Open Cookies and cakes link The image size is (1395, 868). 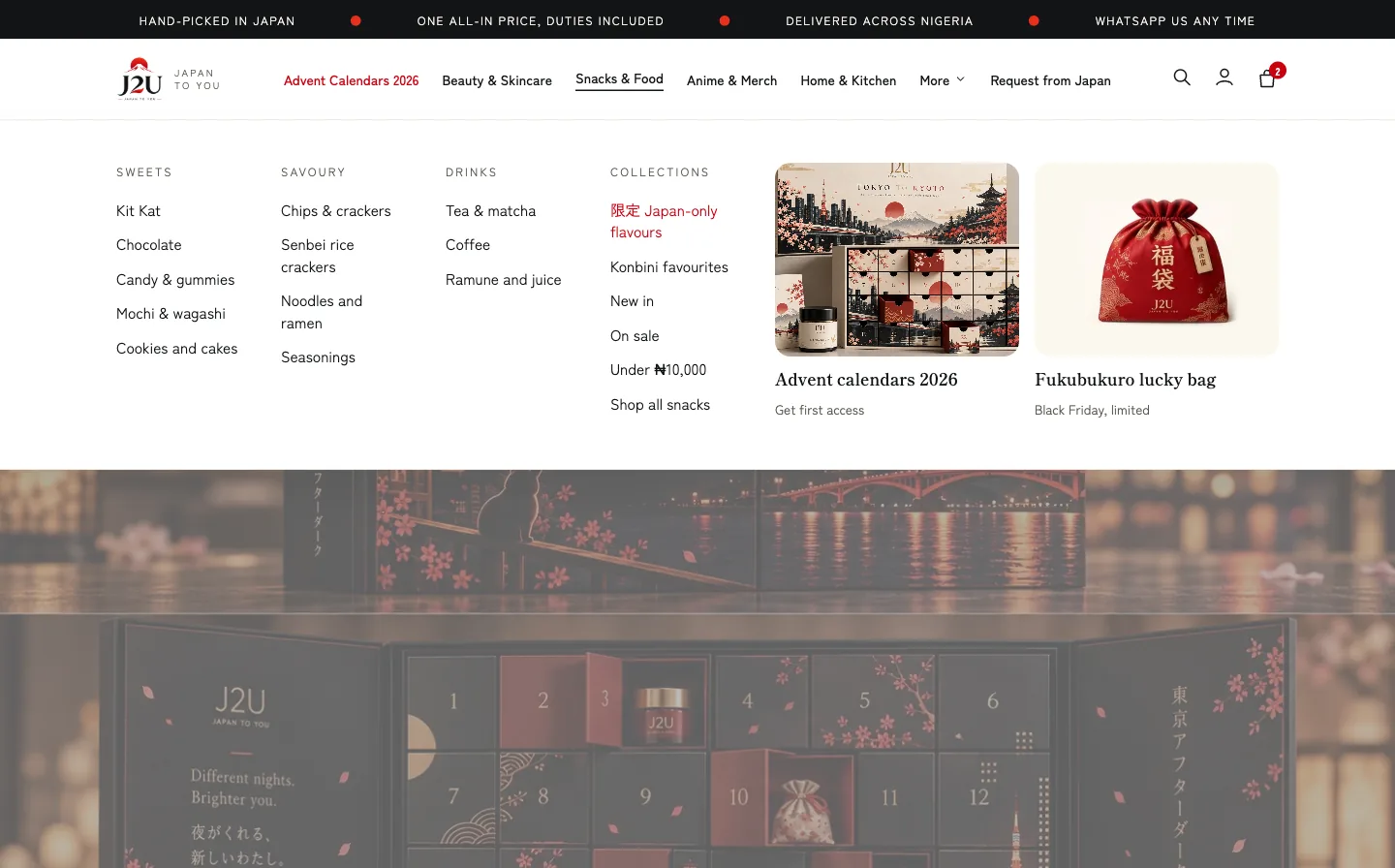tap(176, 349)
